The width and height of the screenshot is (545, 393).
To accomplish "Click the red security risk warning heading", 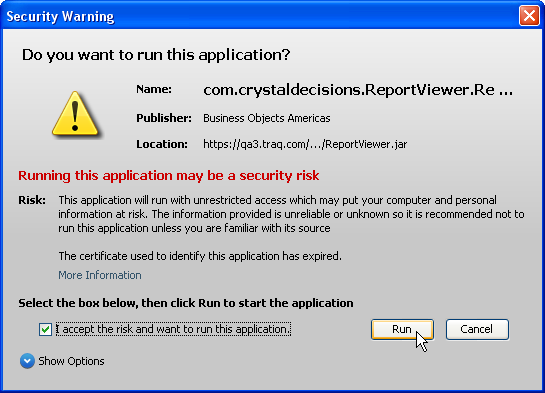I will click(x=169, y=175).
